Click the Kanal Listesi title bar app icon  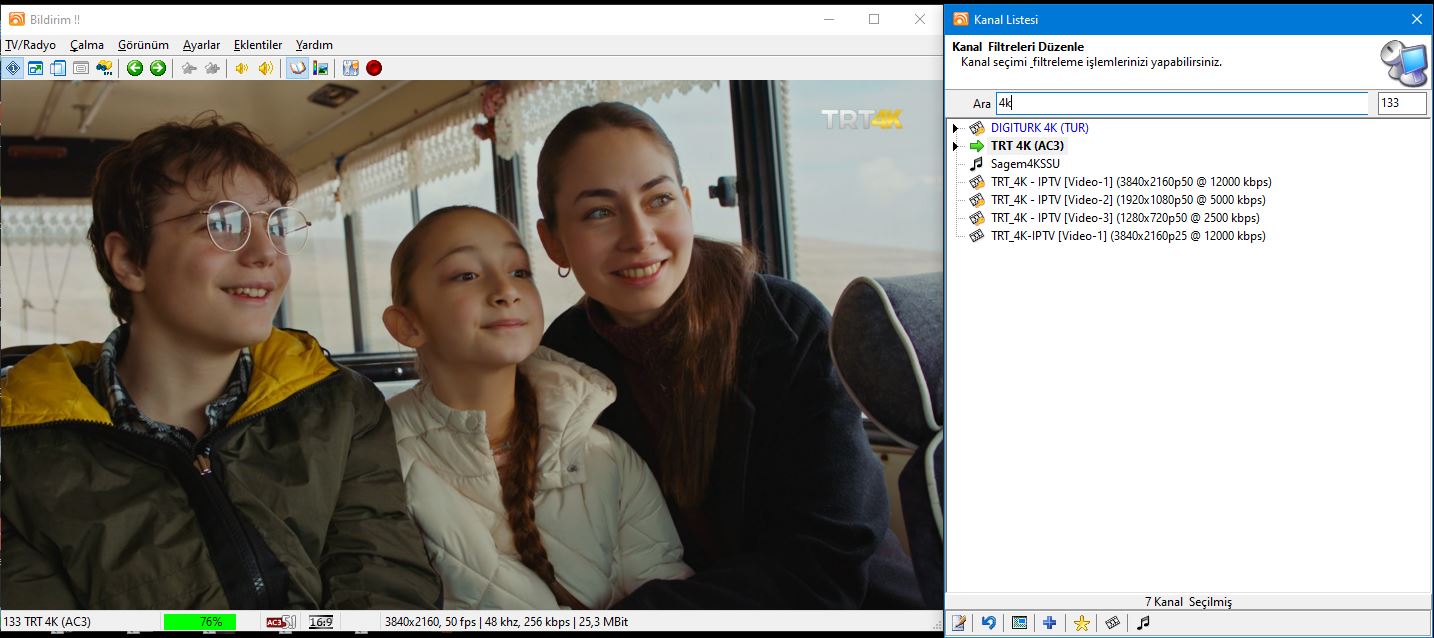pyautogui.click(x=960, y=19)
